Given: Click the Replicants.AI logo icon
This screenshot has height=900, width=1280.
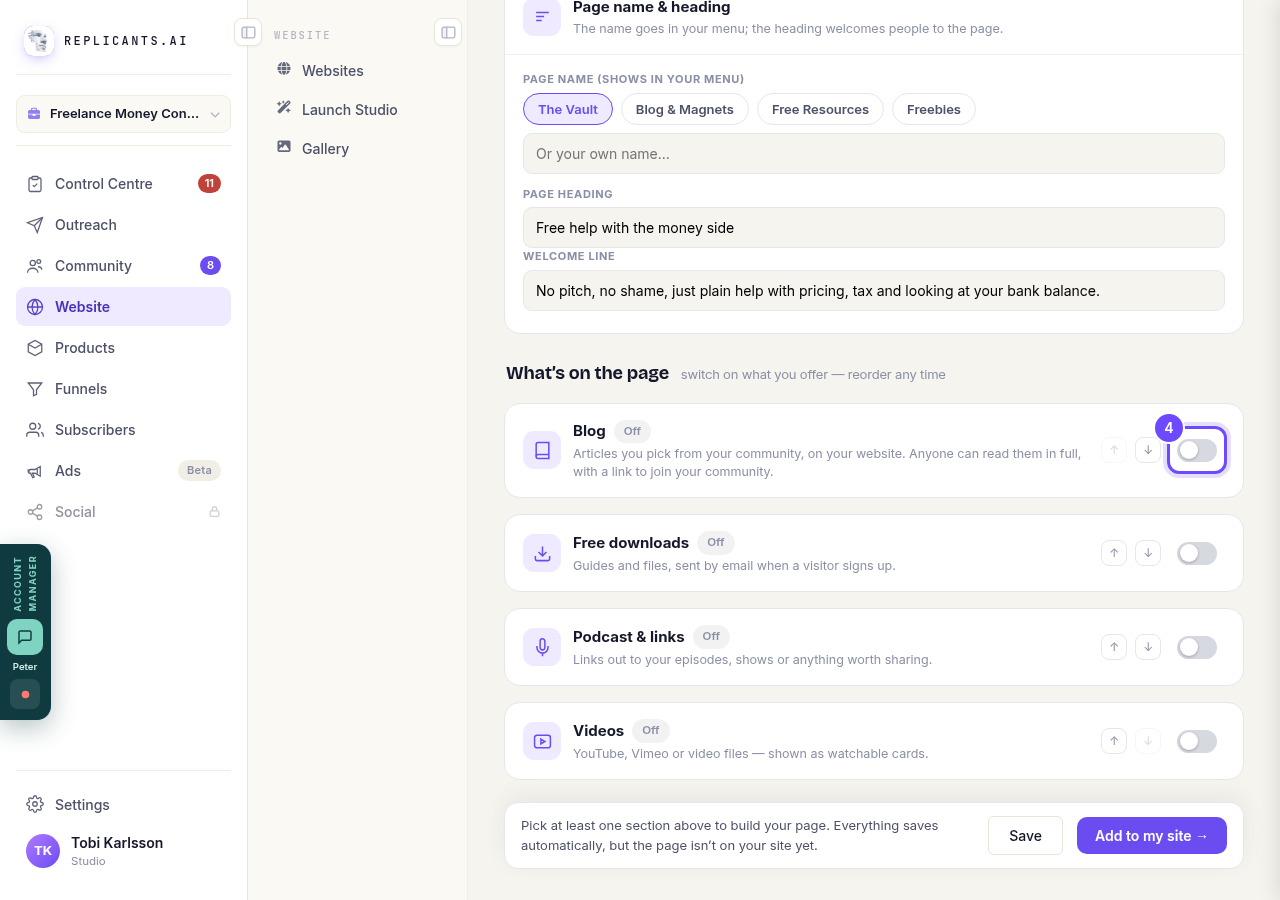Looking at the screenshot, I should point(39,41).
